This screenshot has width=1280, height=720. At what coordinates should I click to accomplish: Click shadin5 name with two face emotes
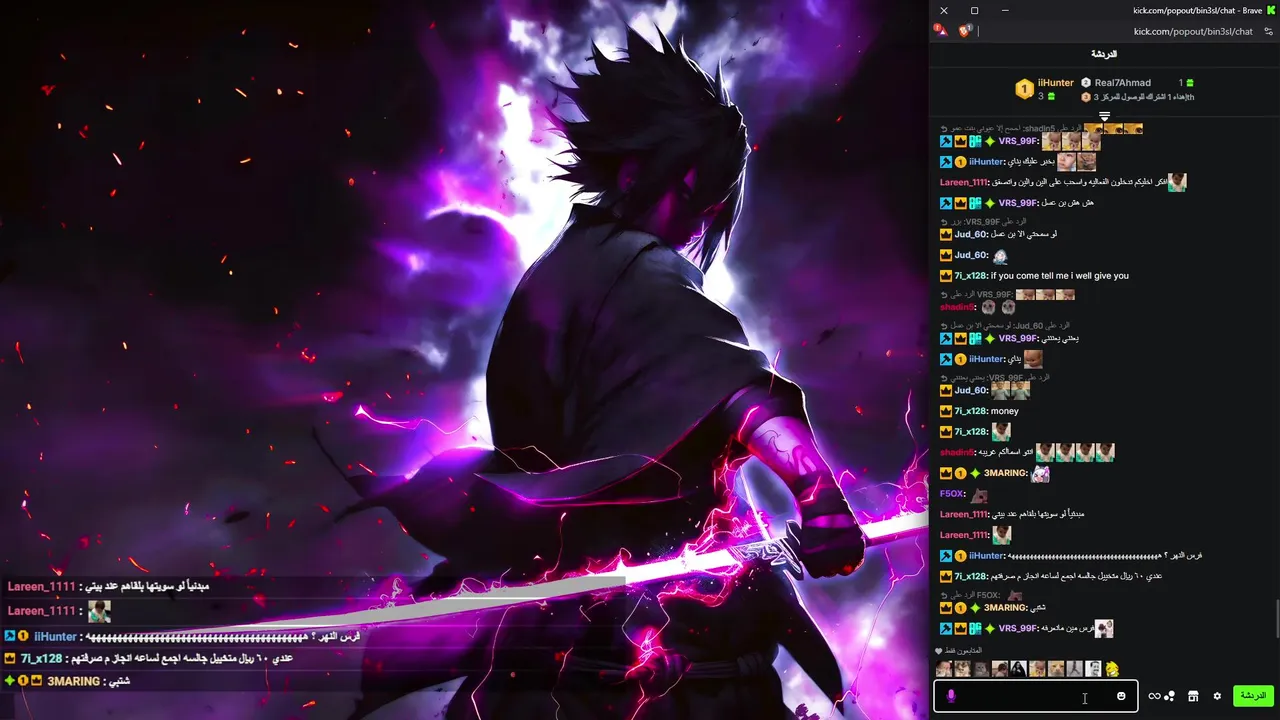tap(957, 307)
